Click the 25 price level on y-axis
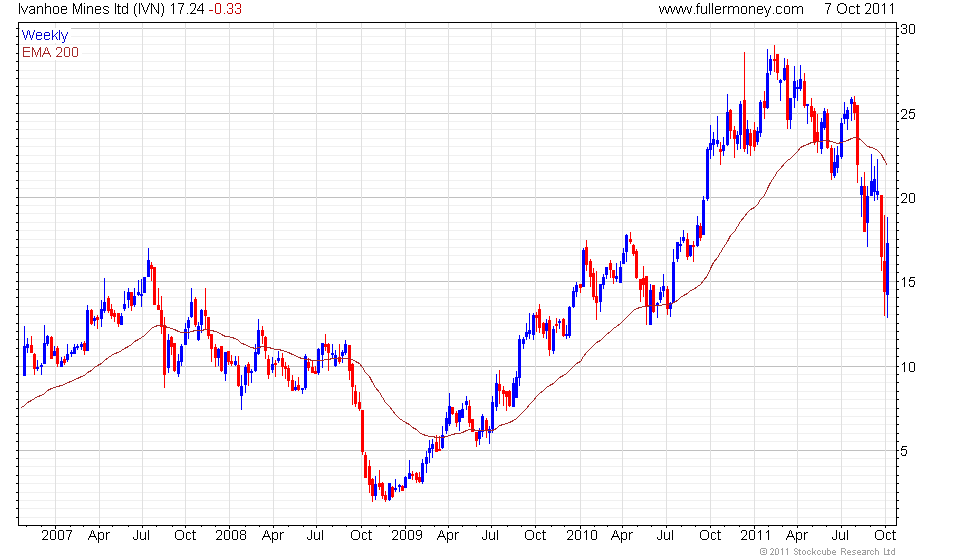Image resolution: width=980 pixels, height=560 pixels. click(907, 114)
